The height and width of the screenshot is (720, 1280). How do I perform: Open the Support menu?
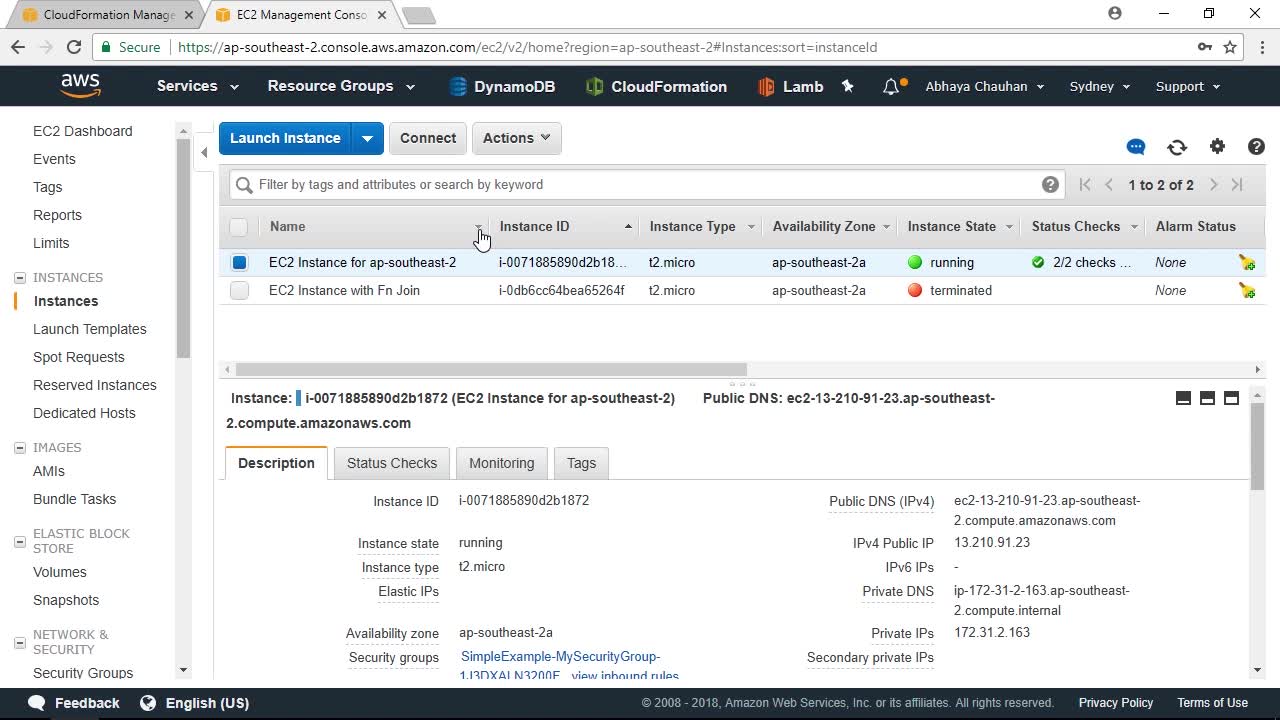[x=1188, y=86]
